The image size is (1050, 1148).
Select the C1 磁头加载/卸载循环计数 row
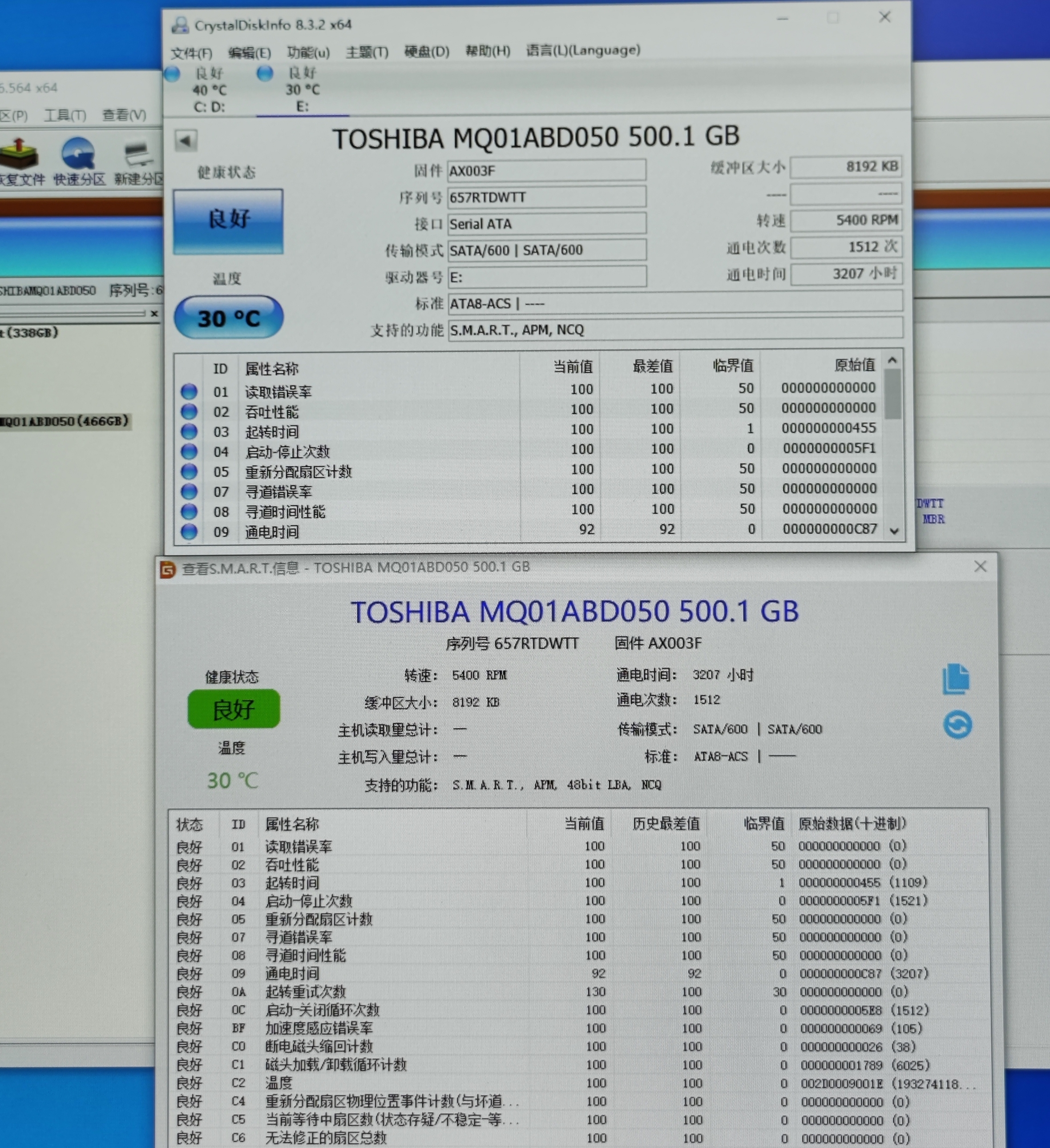click(578, 1064)
